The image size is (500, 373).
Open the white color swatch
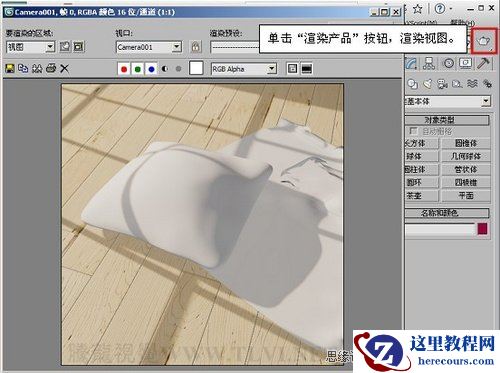pos(196,68)
